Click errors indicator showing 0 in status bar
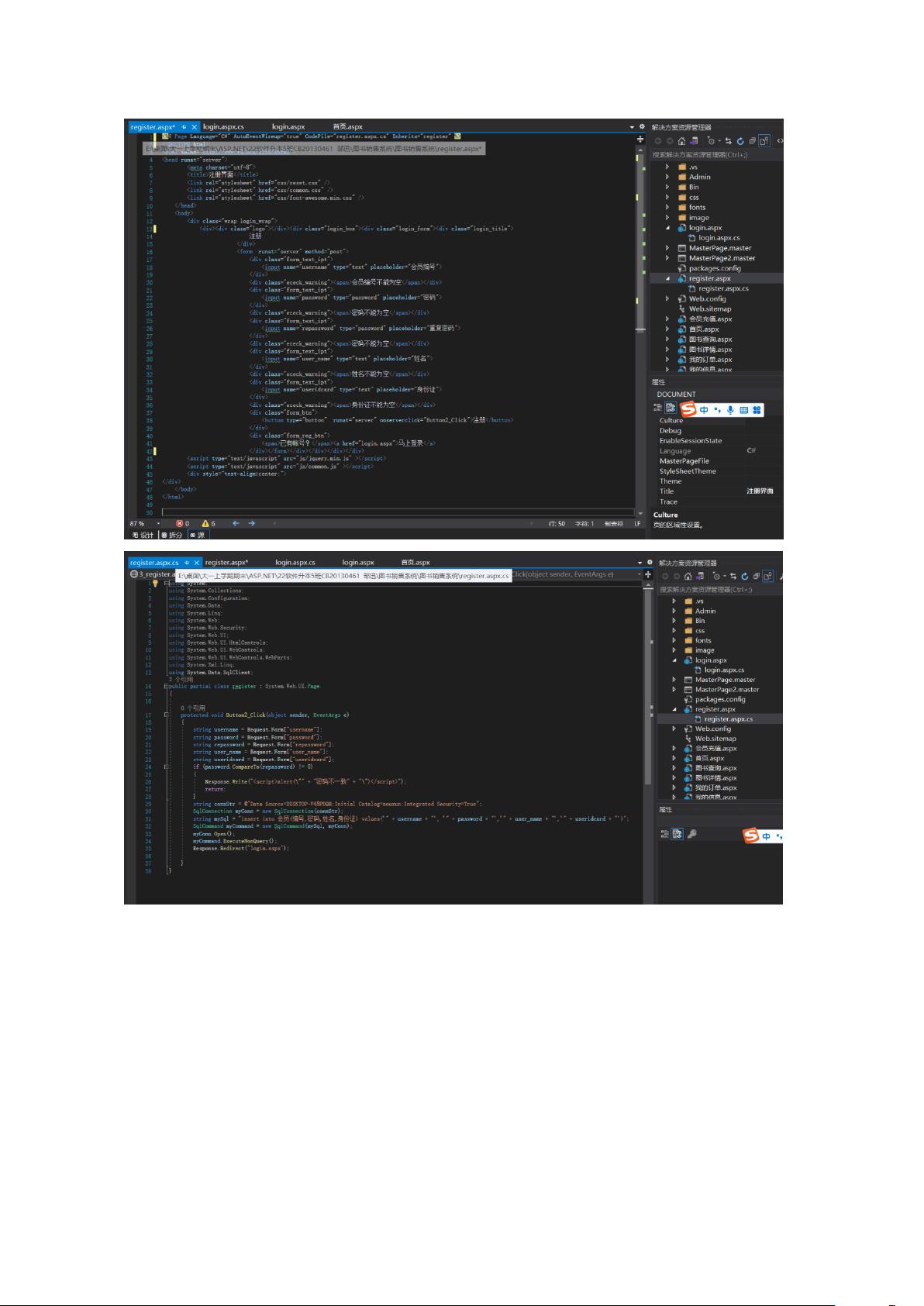 (182, 523)
